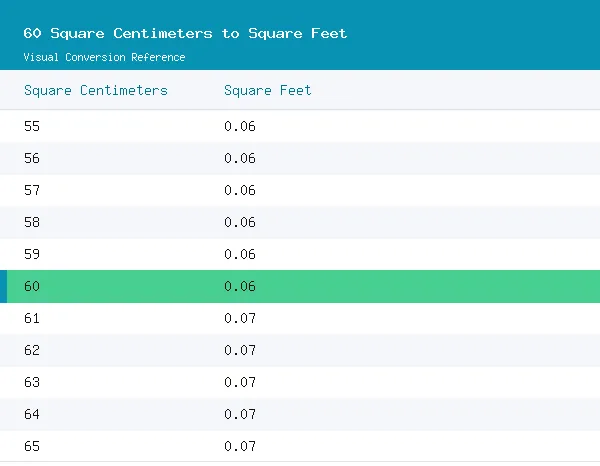Pick the 0.07 value in the 64 row

[240, 414]
